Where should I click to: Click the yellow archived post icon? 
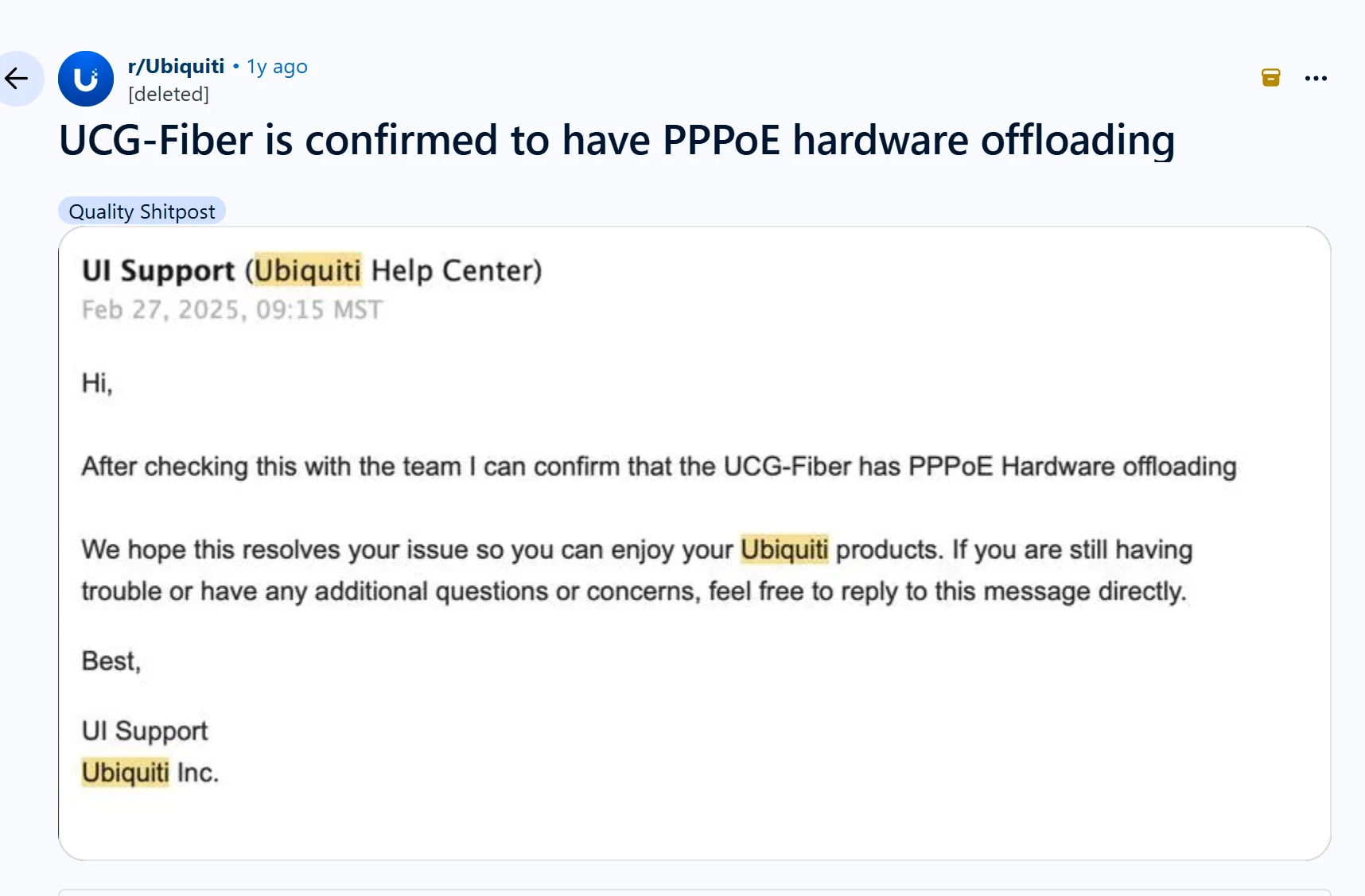click(x=1270, y=77)
